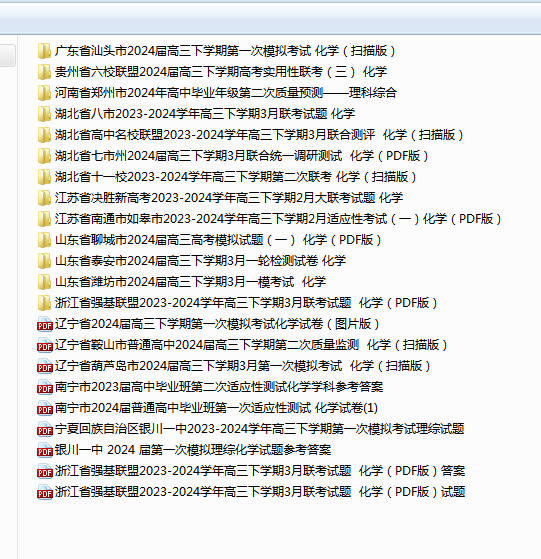Select file name 辽宁省鞍山市普通高中 第二次质量监测

(x=251, y=345)
